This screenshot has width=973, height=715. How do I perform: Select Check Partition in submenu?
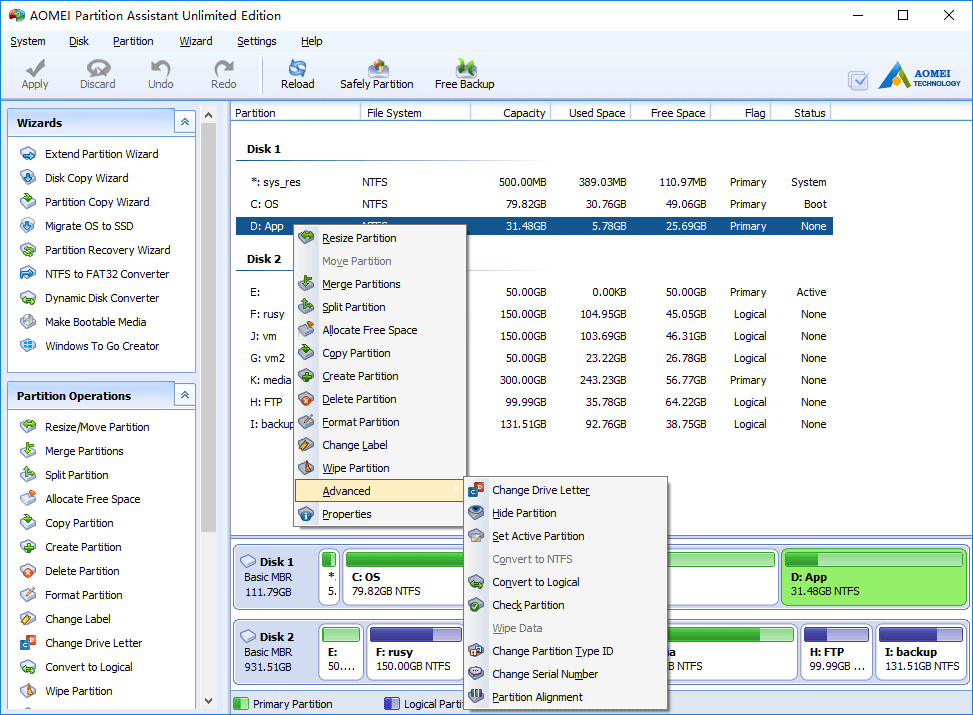point(566,605)
